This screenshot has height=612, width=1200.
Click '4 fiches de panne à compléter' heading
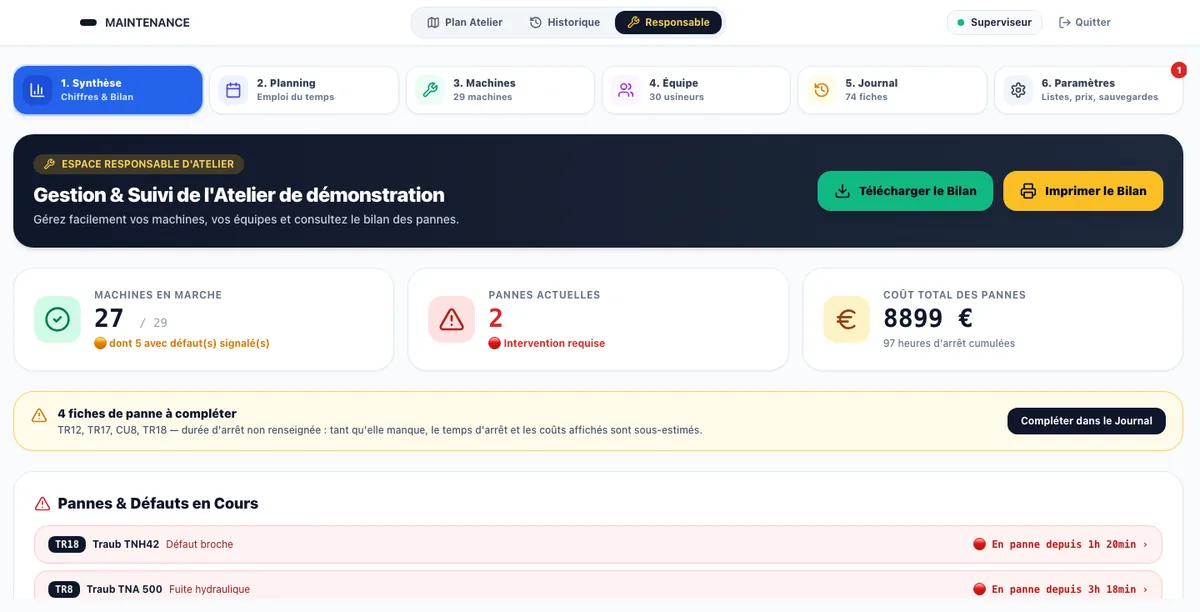[x=147, y=413]
